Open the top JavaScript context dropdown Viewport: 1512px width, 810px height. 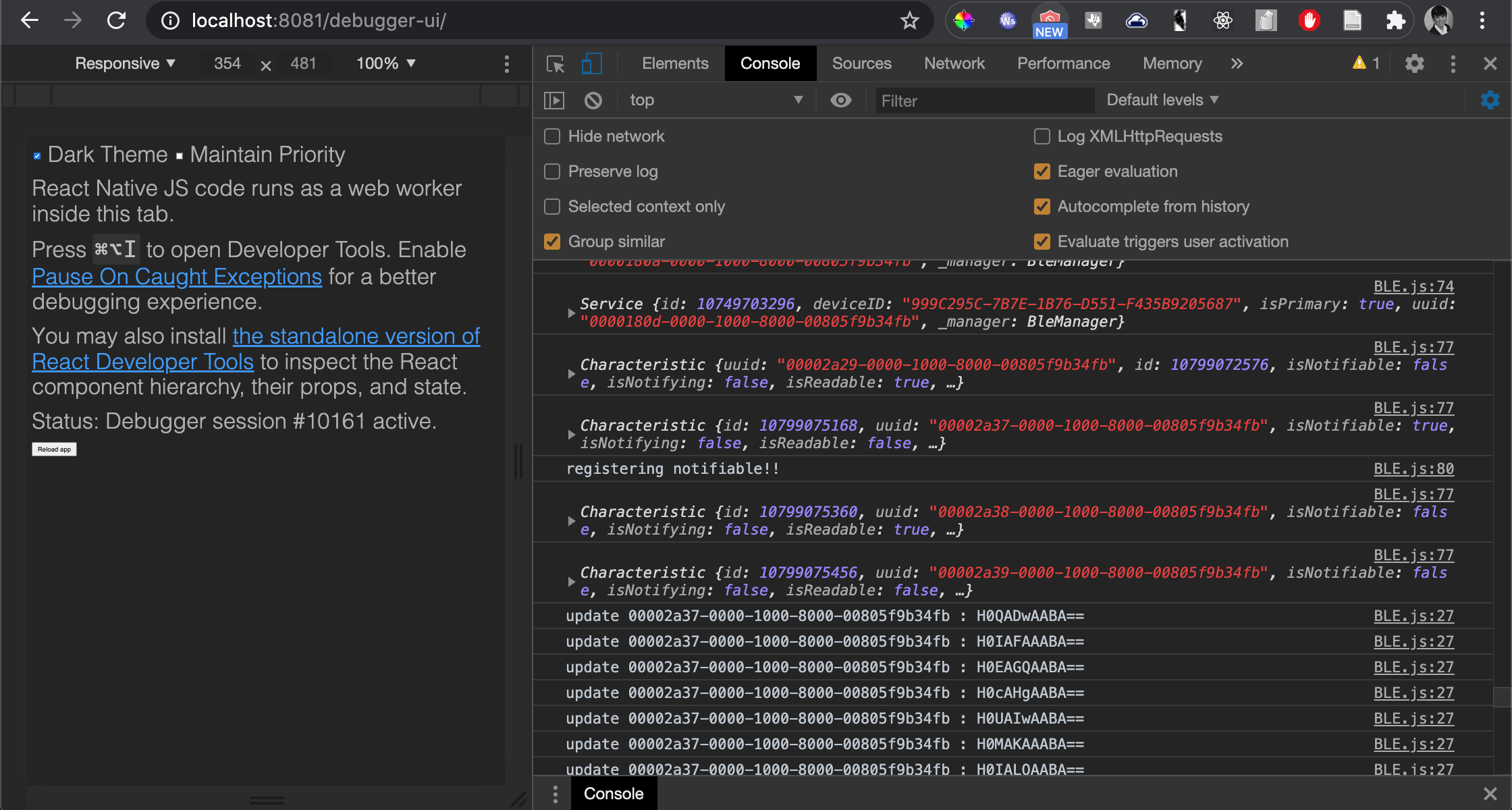point(715,101)
